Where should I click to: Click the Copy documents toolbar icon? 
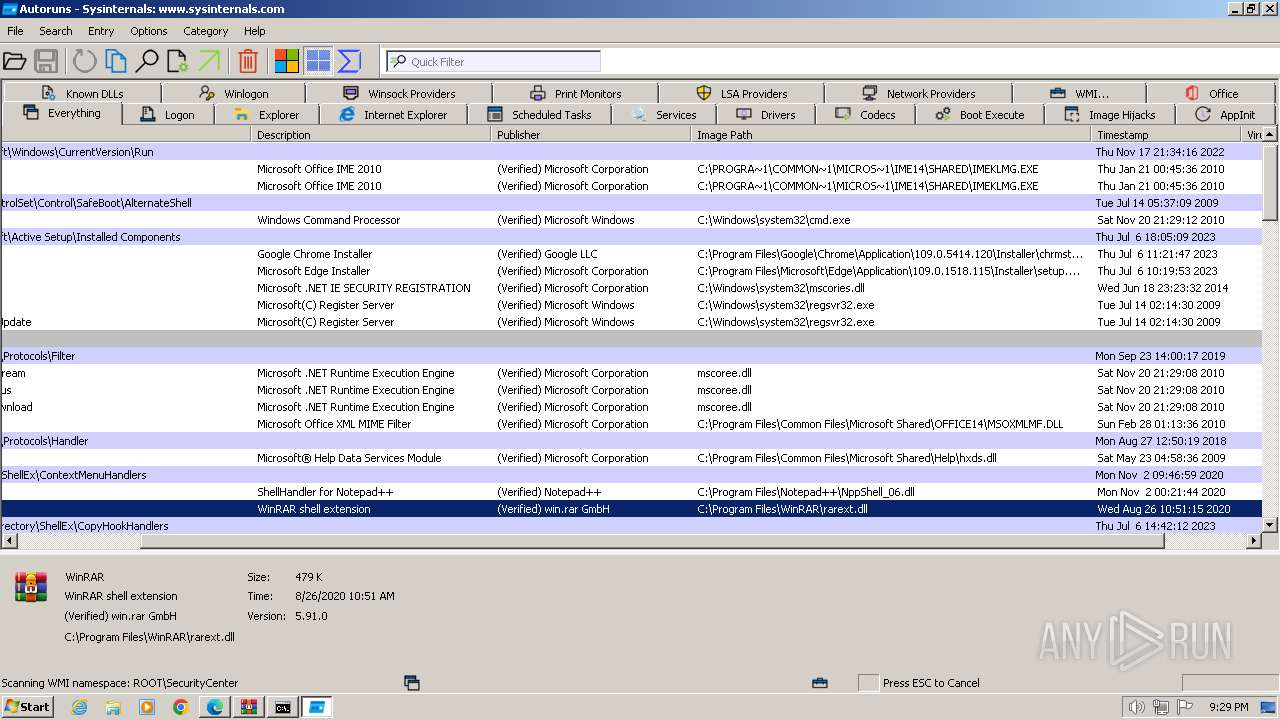coord(116,61)
